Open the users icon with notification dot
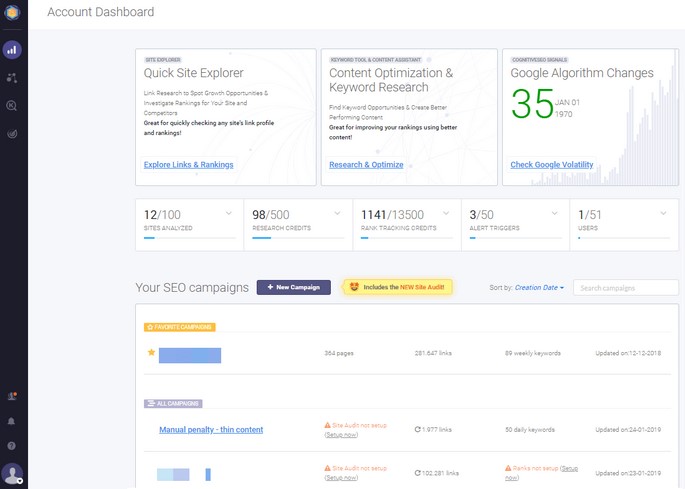Image resolution: width=685 pixels, height=489 pixels. tap(12, 396)
